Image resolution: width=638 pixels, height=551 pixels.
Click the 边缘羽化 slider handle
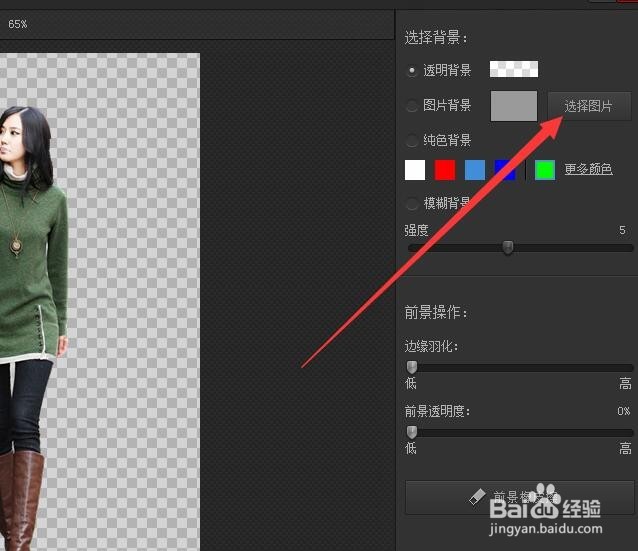click(x=411, y=367)
